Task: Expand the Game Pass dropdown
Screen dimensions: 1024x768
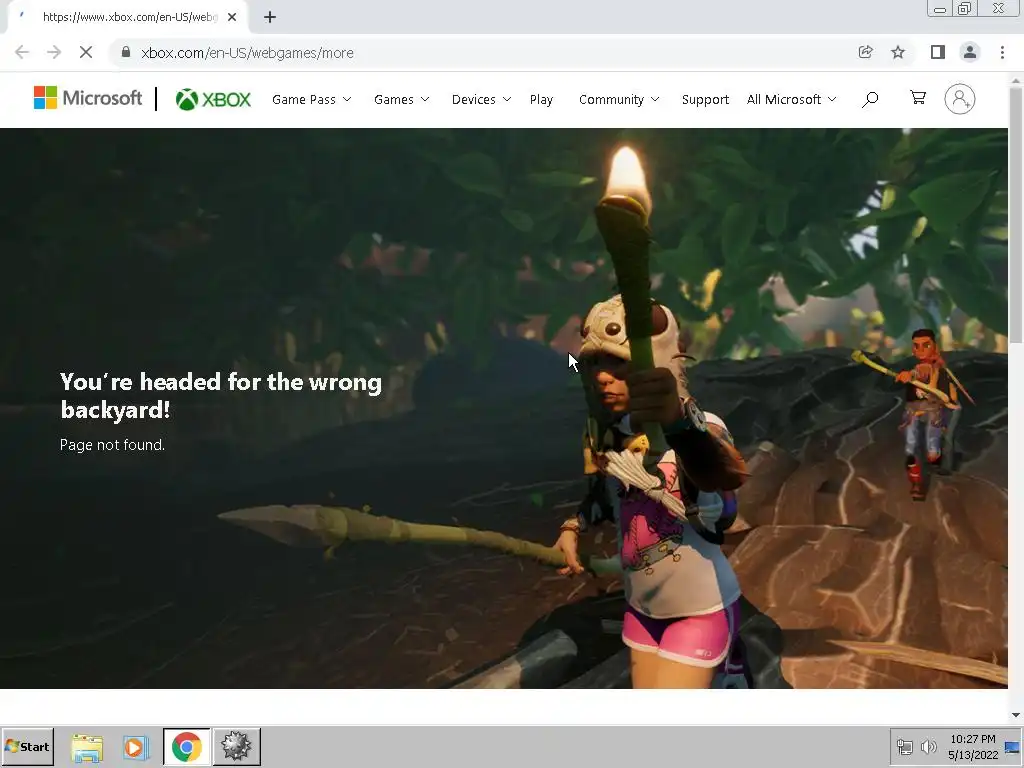Action: pos(312,99)
